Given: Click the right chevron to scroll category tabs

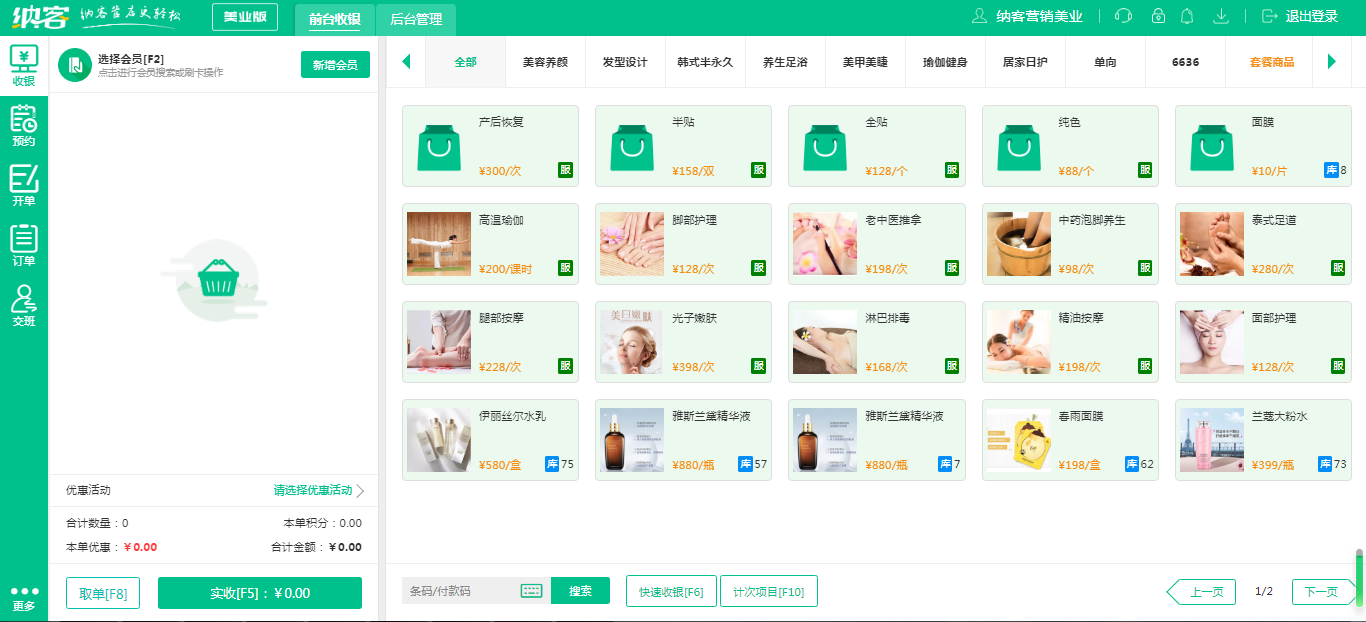Looking at the screenshot, I should point(1332,61).
